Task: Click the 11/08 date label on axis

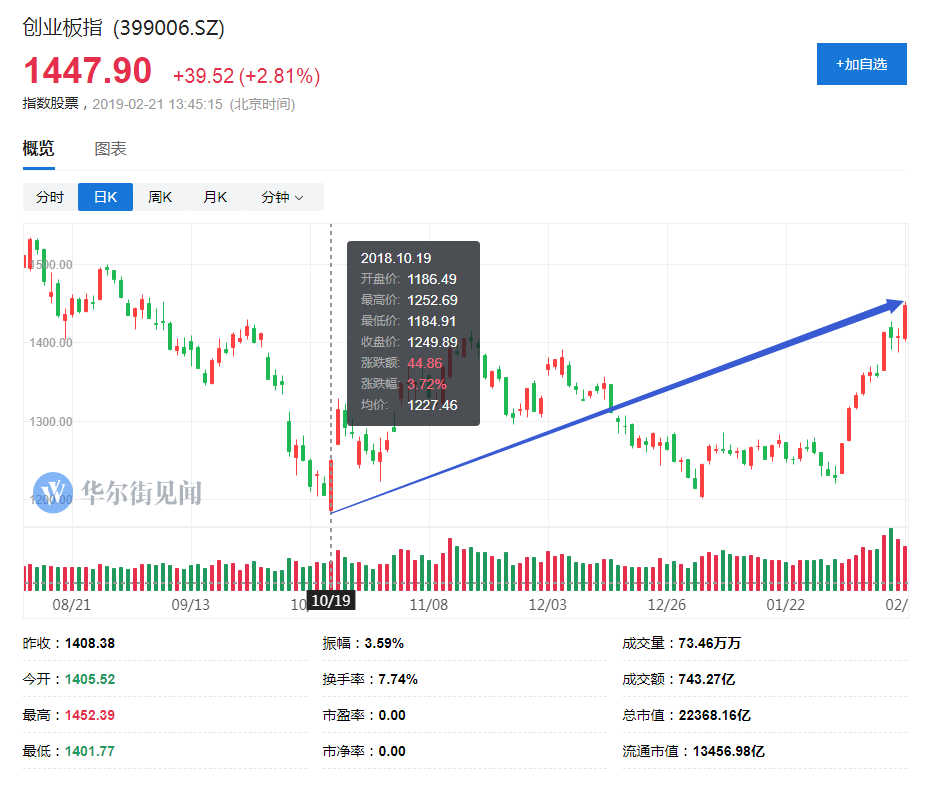Action: tap(429, 605)
